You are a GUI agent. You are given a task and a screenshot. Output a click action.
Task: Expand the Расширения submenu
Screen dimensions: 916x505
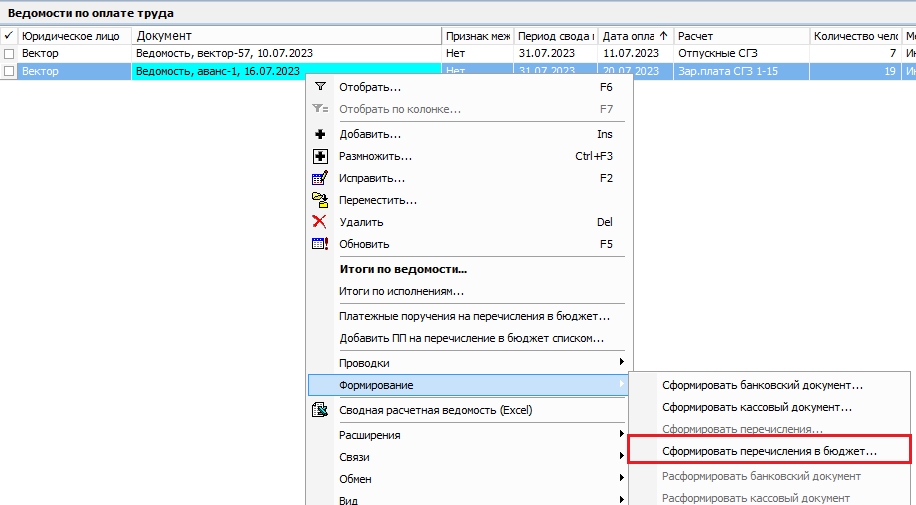click(x=470, y=435)
